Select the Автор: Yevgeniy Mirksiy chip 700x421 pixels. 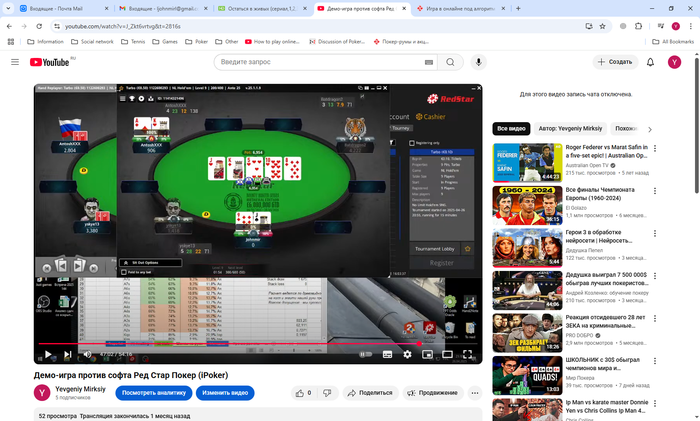(x=570, y=129)
